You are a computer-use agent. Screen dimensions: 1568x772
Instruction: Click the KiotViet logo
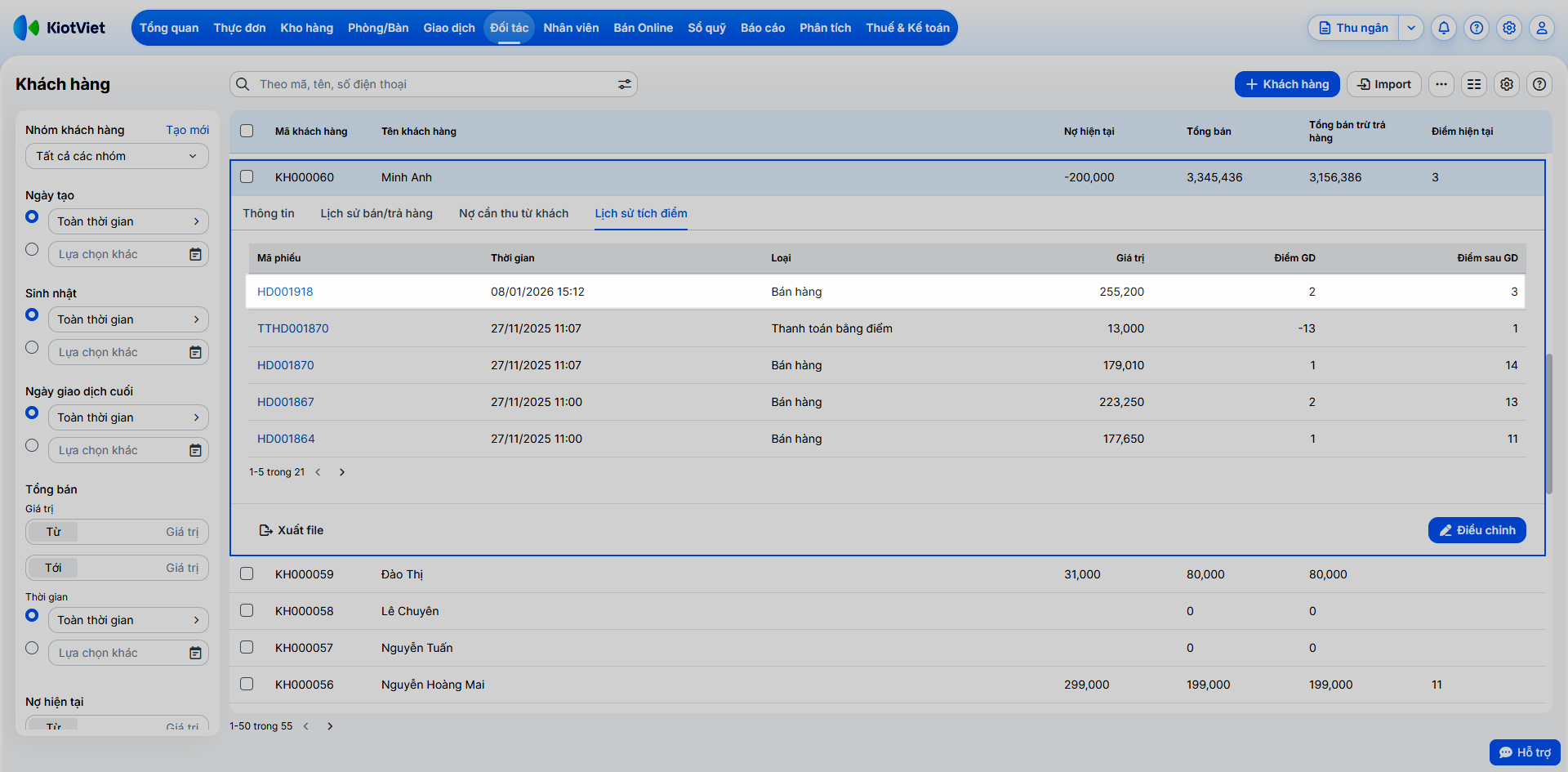coord(60,28)
